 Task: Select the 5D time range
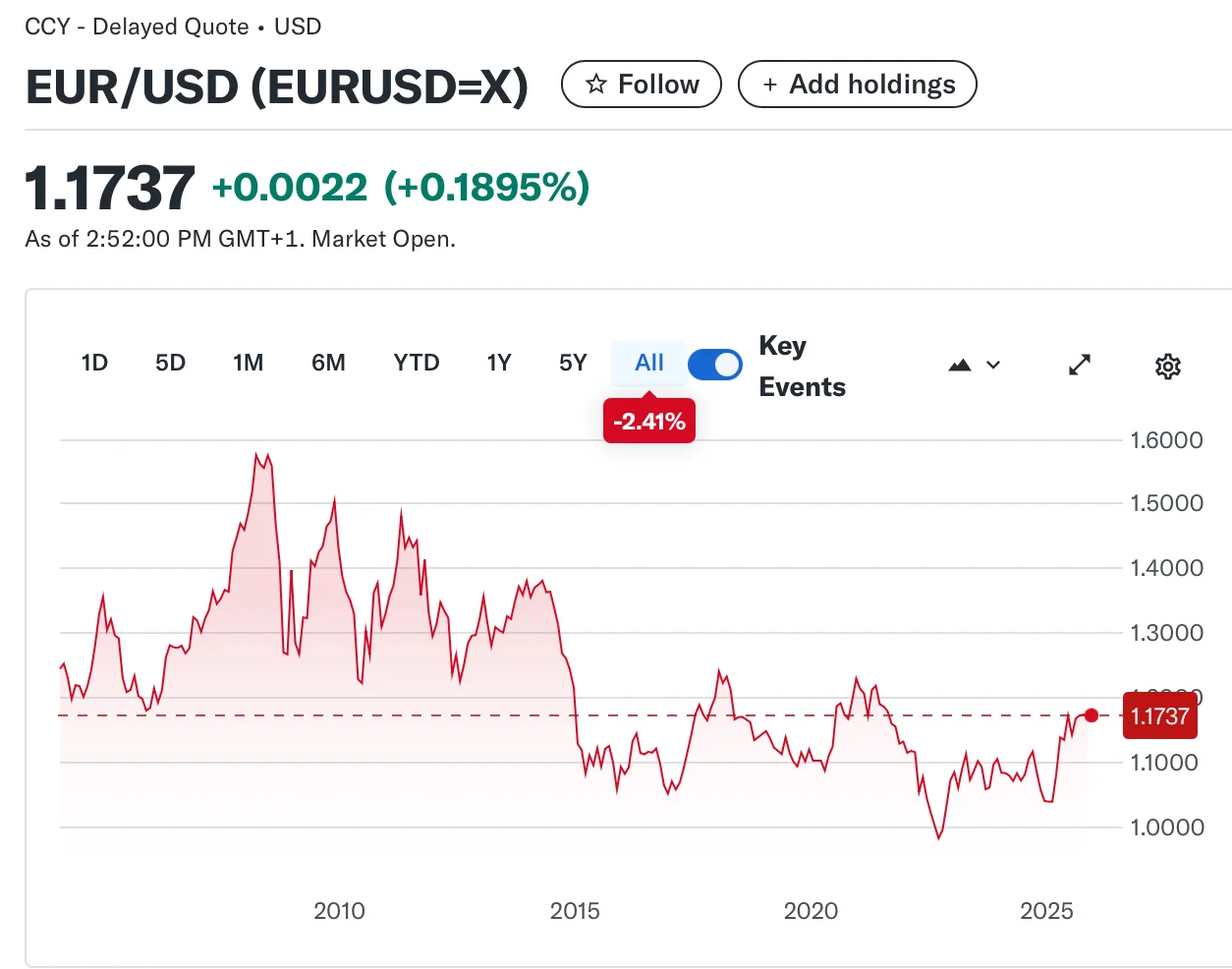tap(170, 363)
